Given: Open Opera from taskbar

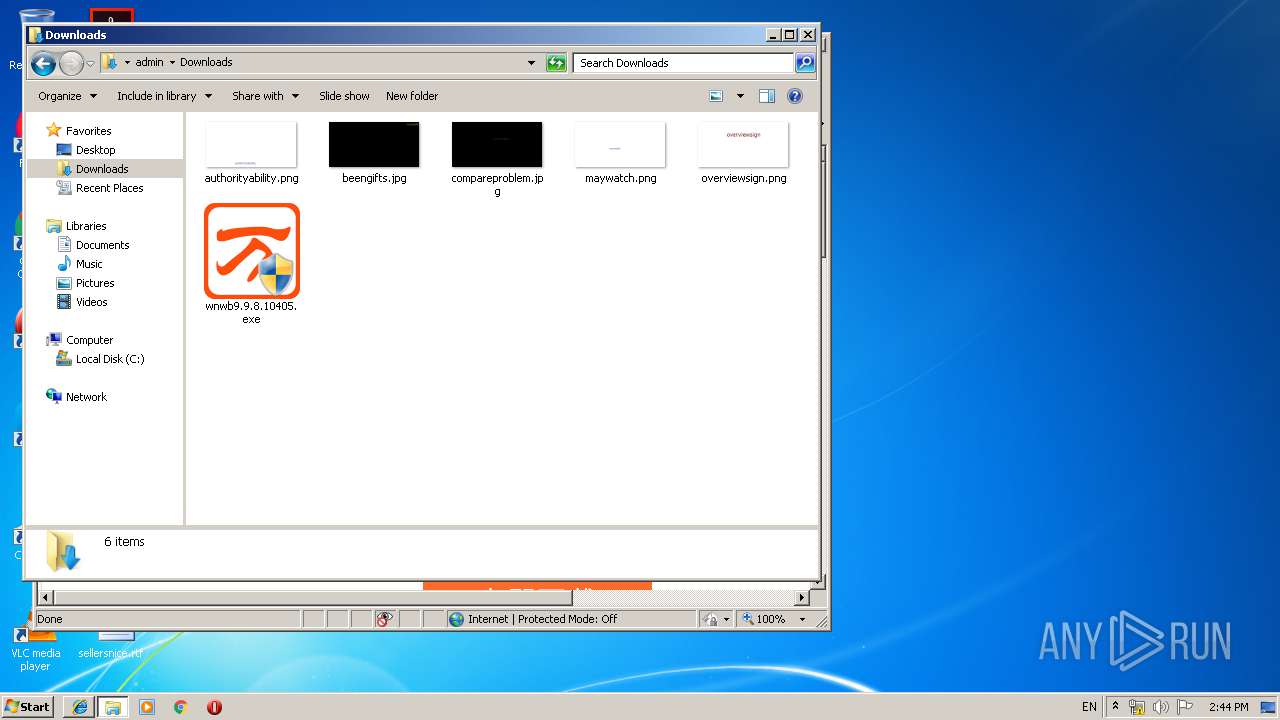Looking at the screenshot, I should tap(214, 706).
